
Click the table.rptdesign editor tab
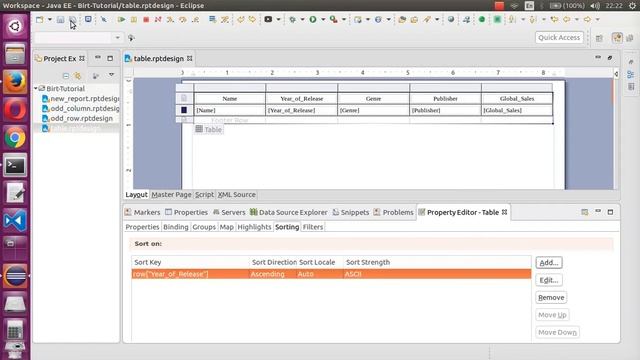[158, 58]
